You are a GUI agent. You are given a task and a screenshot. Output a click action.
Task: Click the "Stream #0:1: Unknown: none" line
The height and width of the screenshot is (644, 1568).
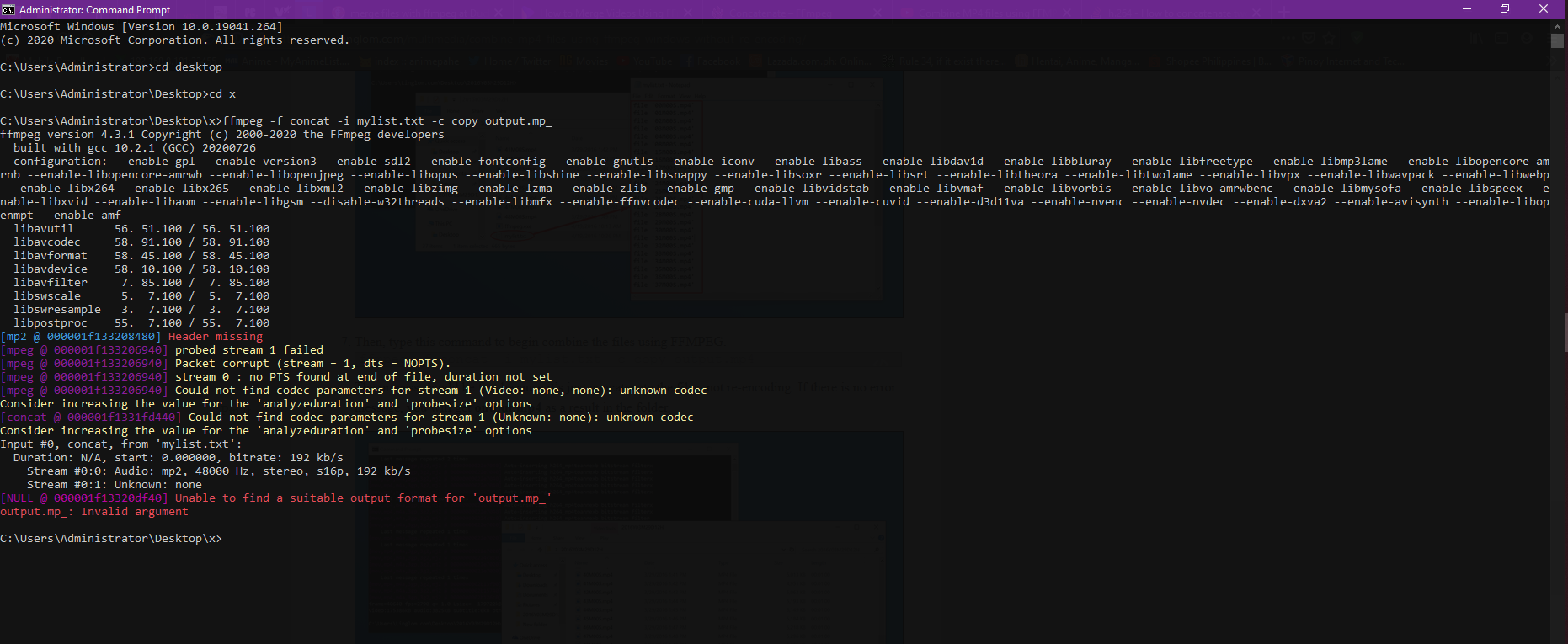[x=115, y=485]
